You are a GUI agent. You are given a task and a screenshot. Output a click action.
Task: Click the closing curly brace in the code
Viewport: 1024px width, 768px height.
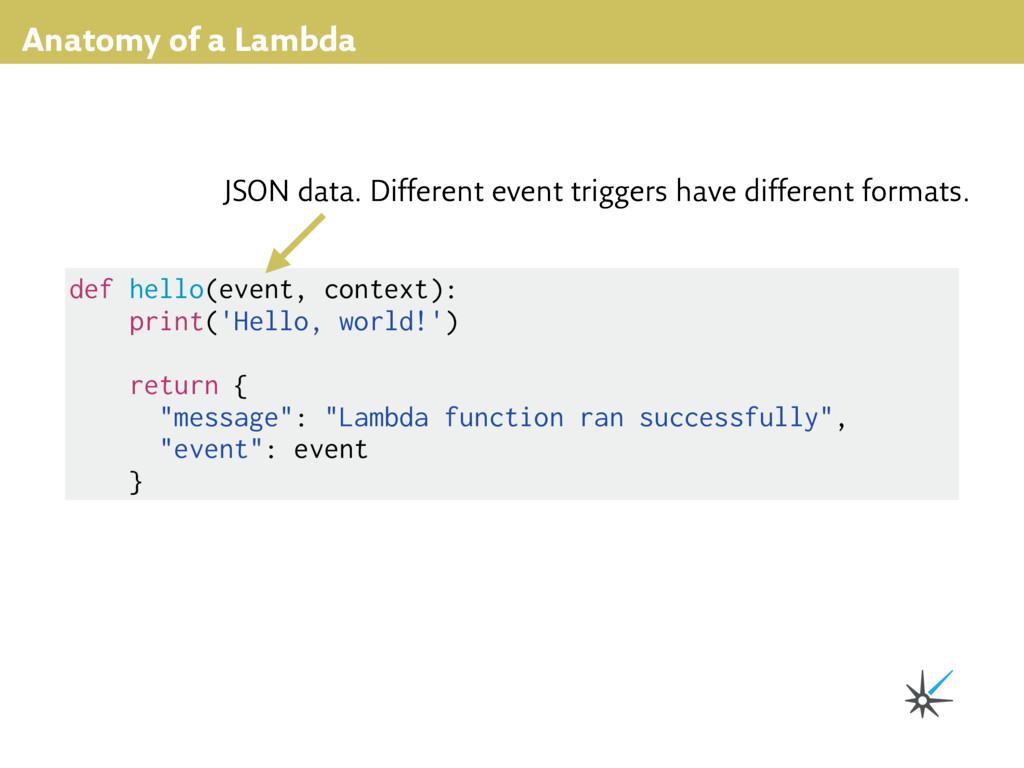pyautogui.click(x=136, y=482)
